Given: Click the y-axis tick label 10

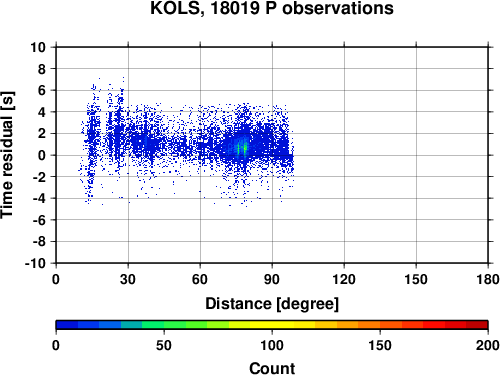Looking at the screenshot, I should click(x=38, y=47).
